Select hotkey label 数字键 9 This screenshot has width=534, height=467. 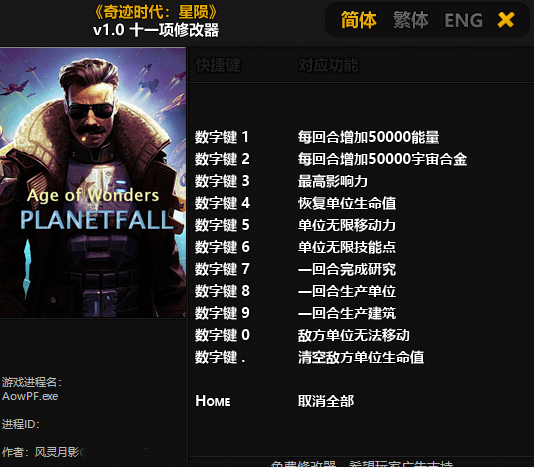[222, 313]
